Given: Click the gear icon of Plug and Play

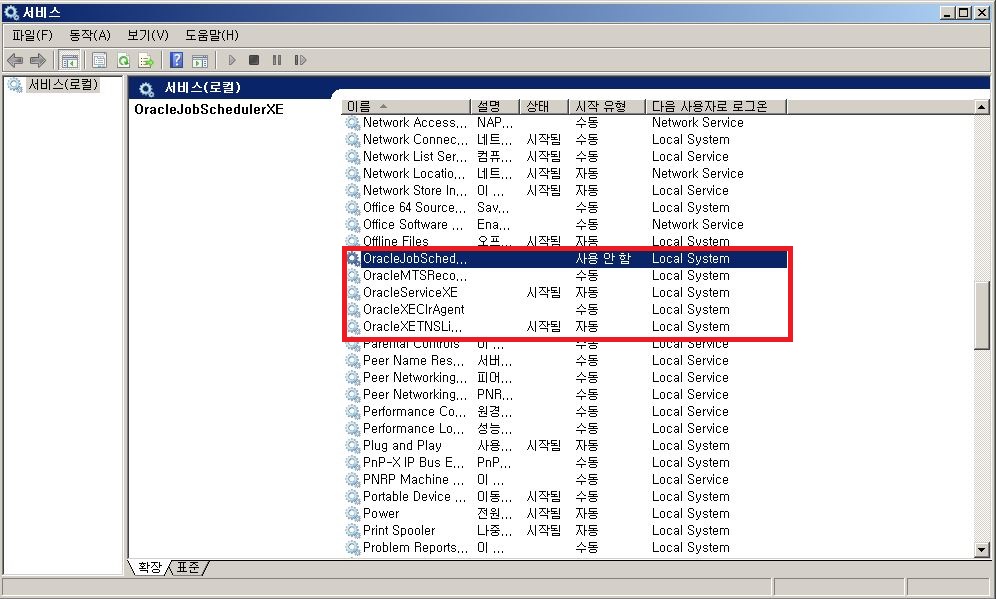Looking at the screenshot, I should 353,446.
